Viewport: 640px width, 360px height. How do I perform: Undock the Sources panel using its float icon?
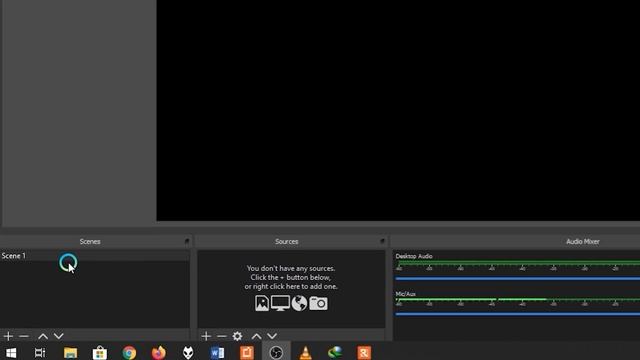(382, 241)
